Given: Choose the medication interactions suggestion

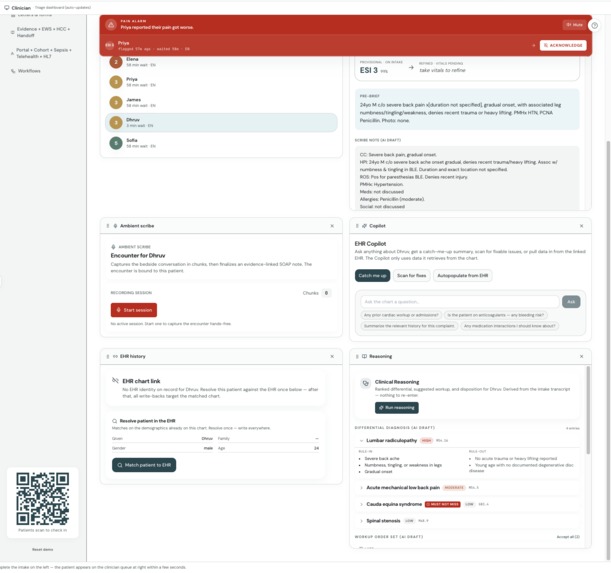Looking at the screenshot, I should (509, 326).
